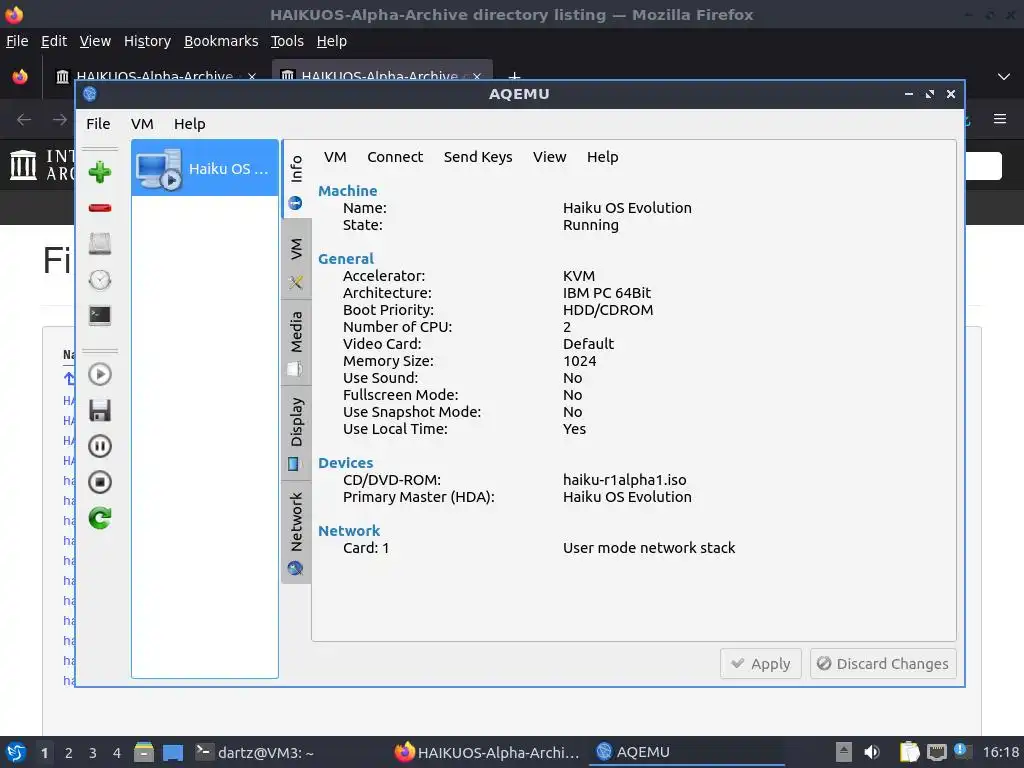
Task: Click the AQEMU app icon in title bar
Action: 90,94
